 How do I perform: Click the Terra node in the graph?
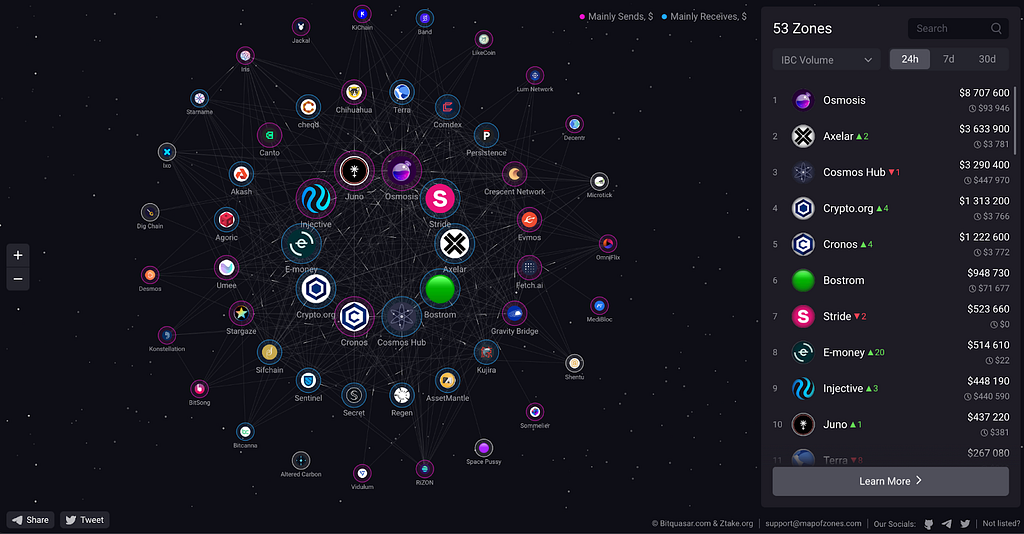(402, 93)
